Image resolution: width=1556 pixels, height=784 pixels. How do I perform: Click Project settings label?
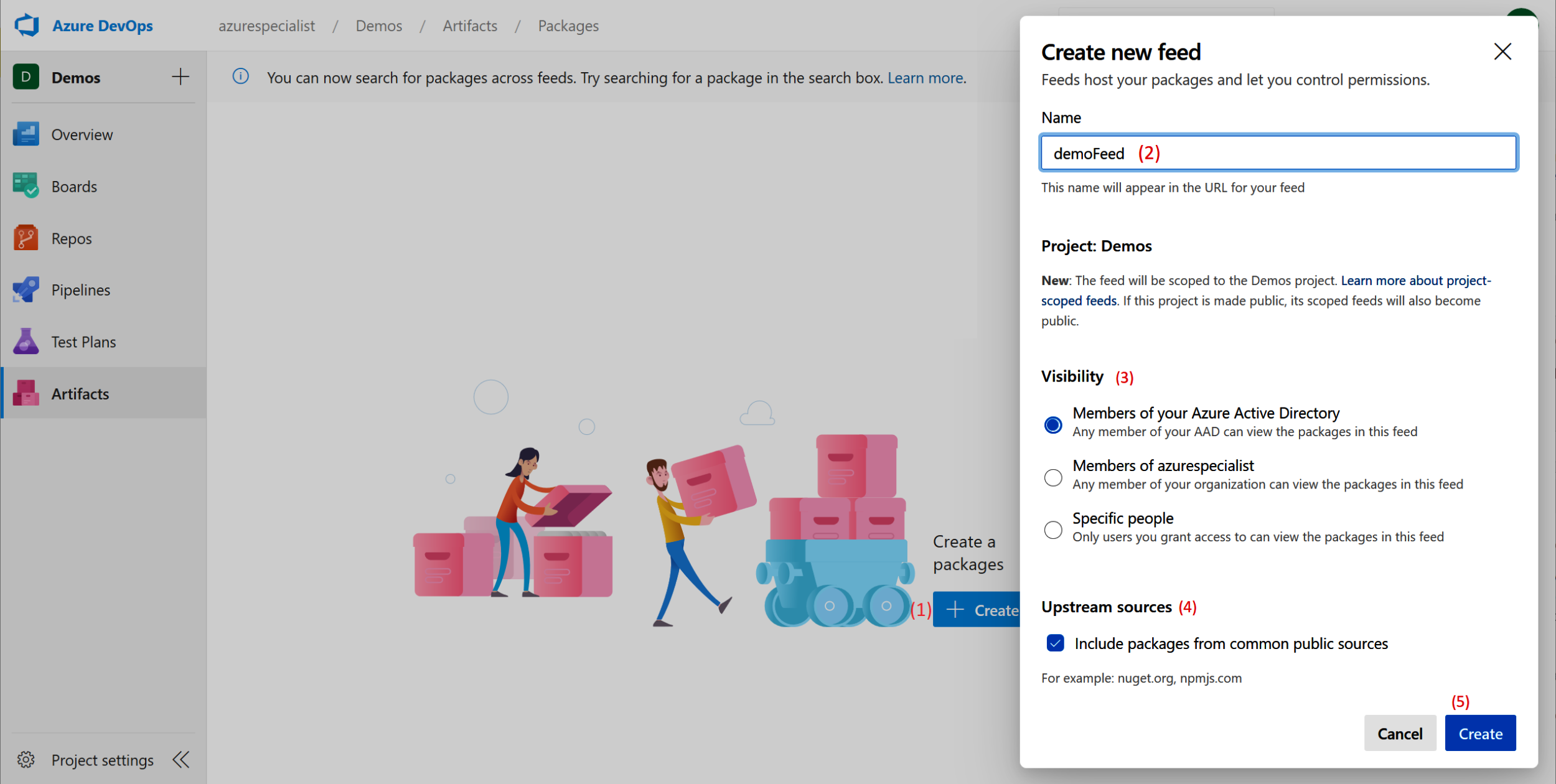(103, 760)
